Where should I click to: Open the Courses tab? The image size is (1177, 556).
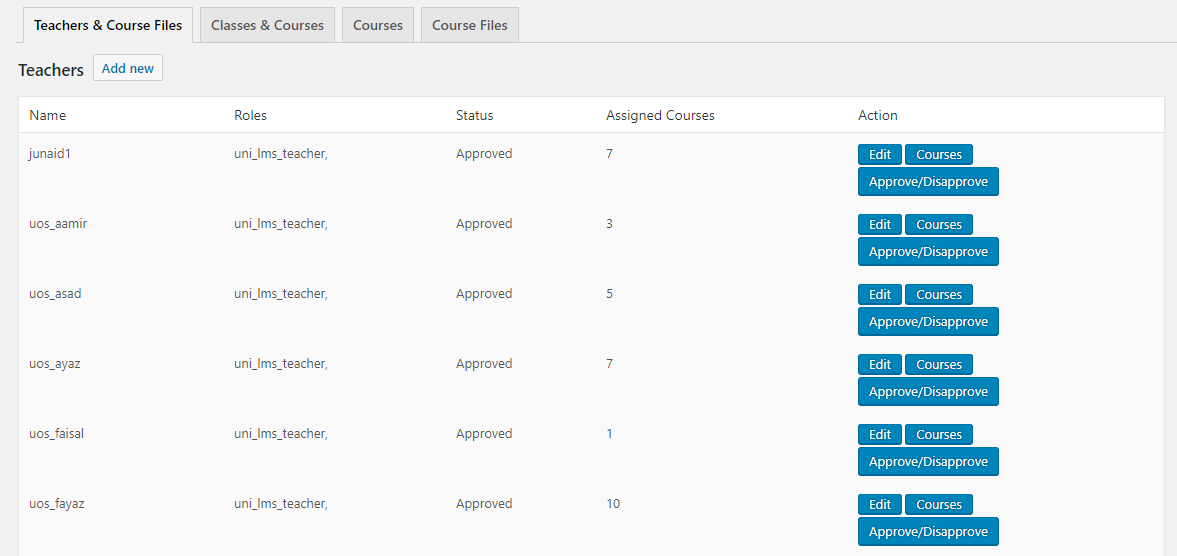[378, 25]
